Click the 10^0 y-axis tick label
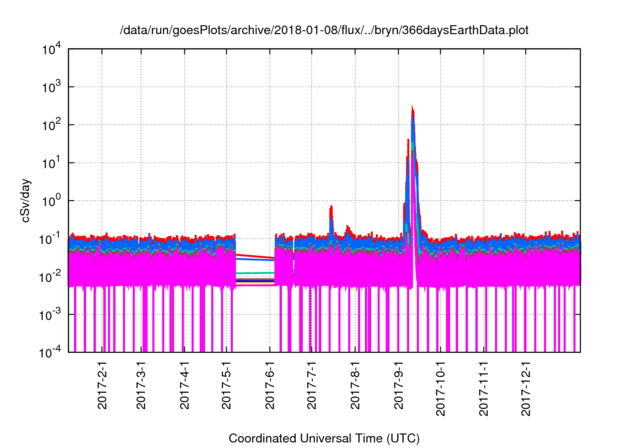This screenshot has height=448, width=640. coord(52,201)
